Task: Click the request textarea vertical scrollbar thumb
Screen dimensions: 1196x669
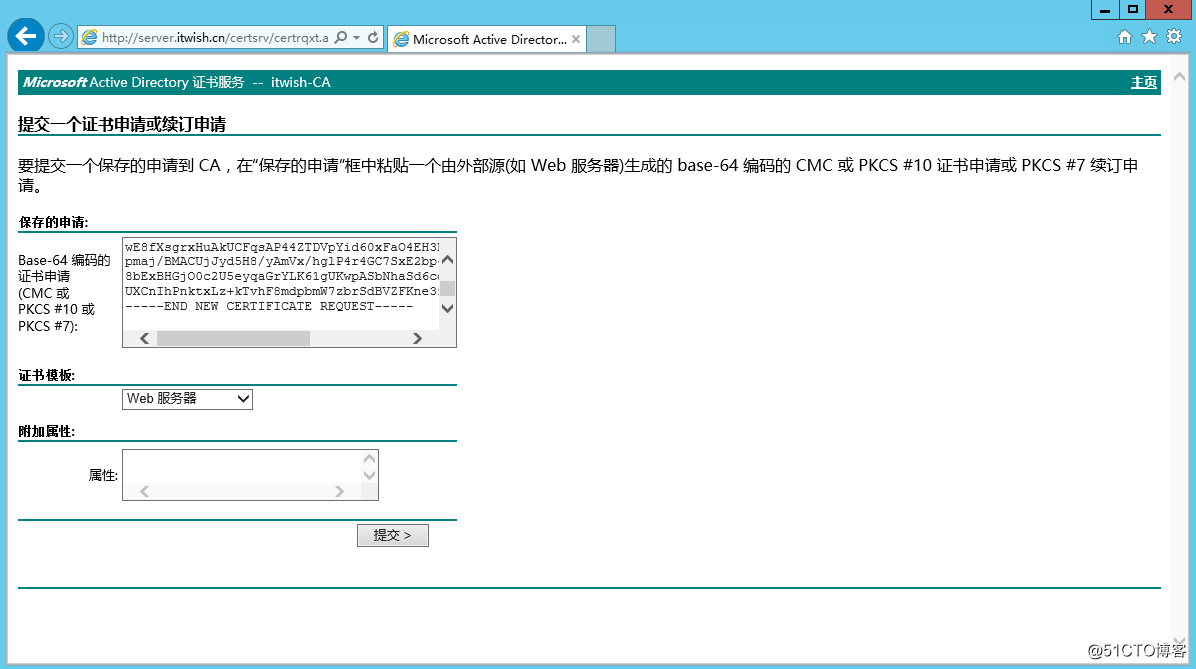Action: click(448, 288)
